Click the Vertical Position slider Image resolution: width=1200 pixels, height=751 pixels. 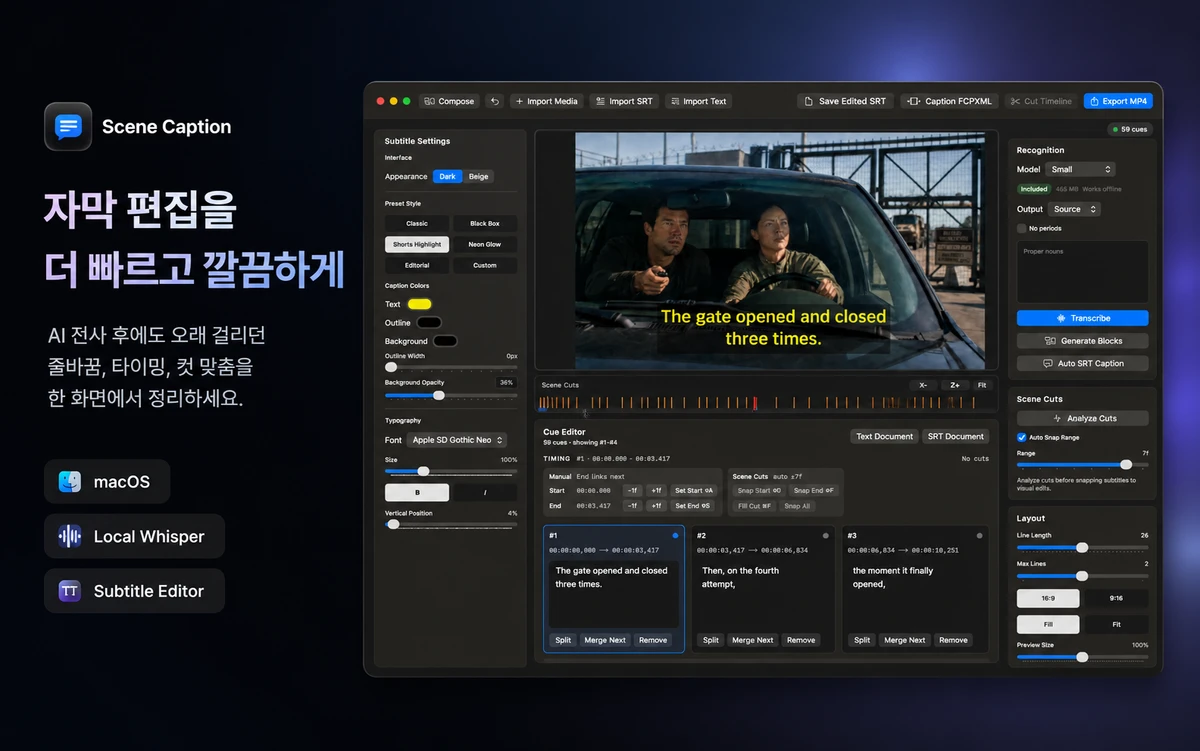point(451,524)
